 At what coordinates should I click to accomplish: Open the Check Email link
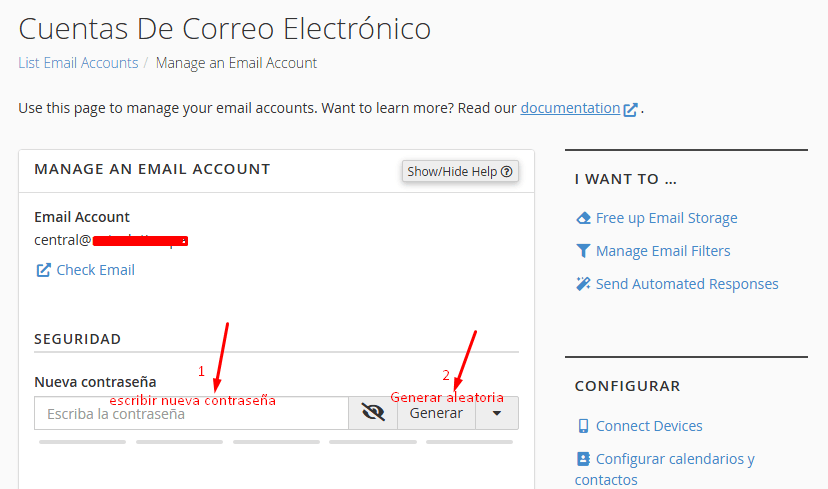click(x=95, y=270)
